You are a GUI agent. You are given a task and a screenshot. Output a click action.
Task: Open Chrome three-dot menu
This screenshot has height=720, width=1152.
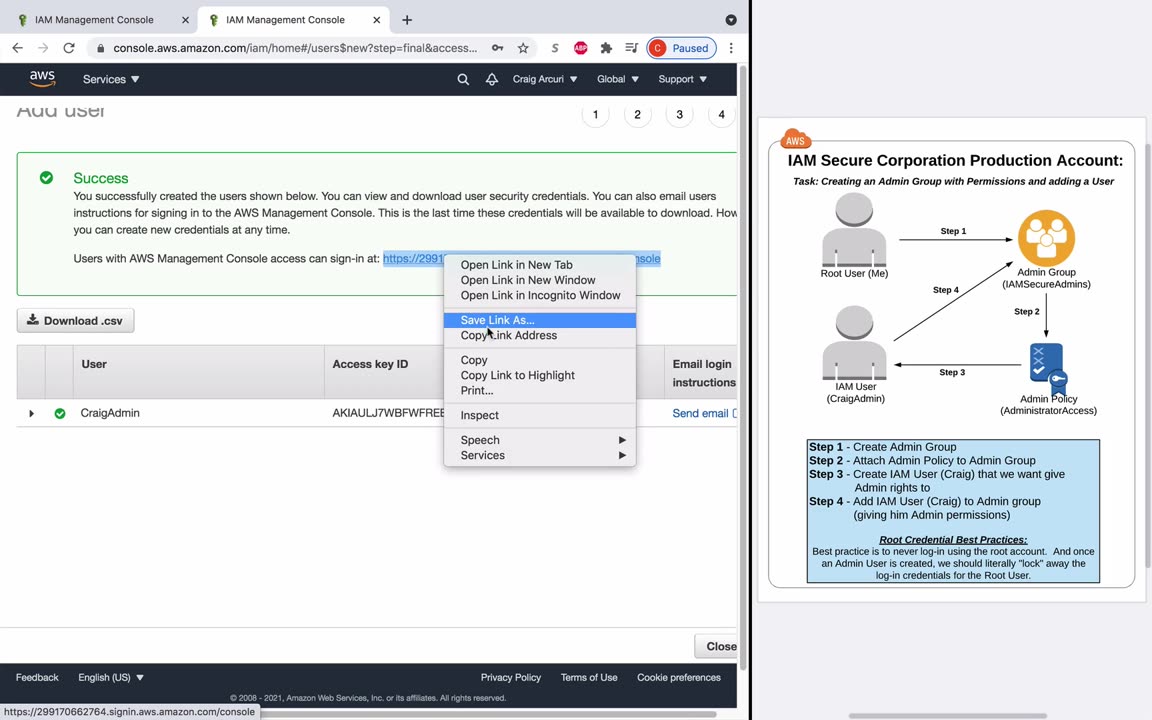click(x=731, y=48)
